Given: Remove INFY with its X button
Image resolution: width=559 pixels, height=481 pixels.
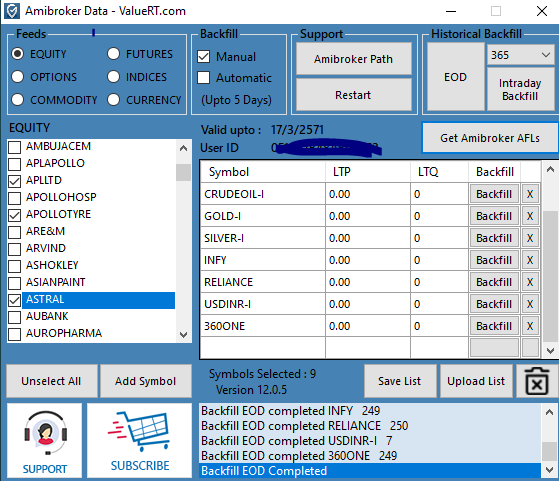Looking at the screenshot, I should [x=530, y=260].
